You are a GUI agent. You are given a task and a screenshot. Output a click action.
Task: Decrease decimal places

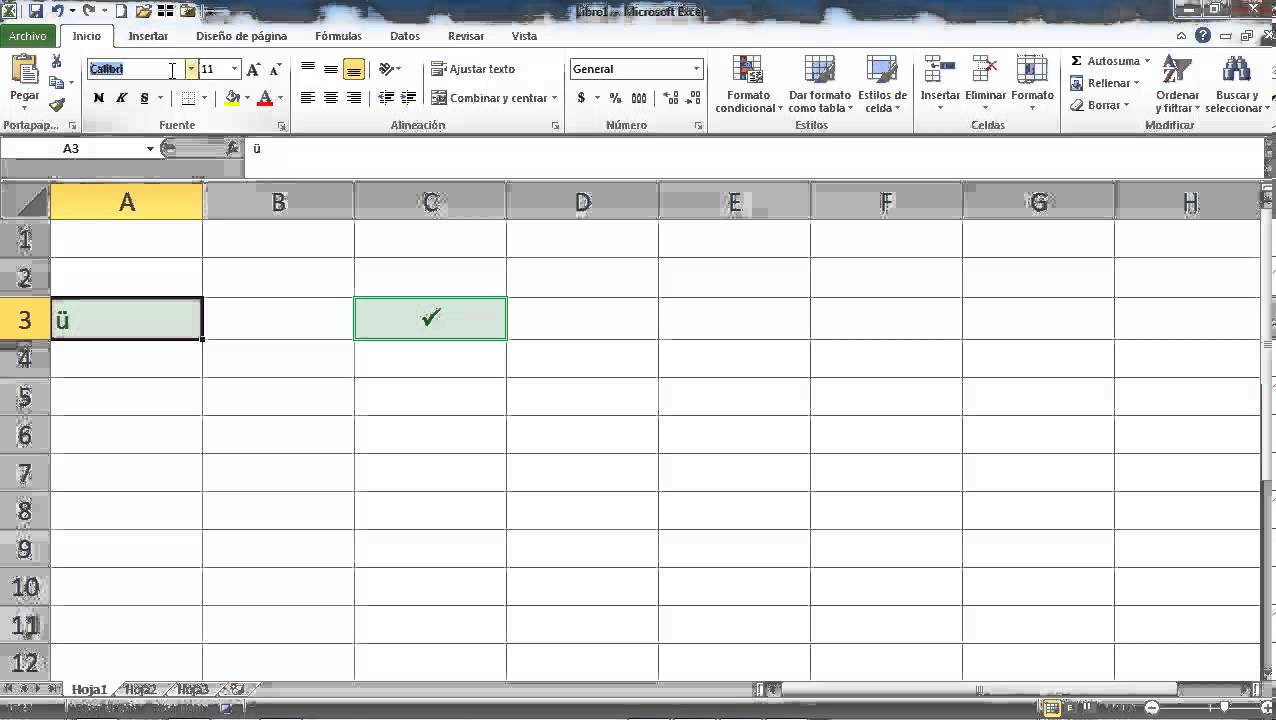(x=692, y=98)
